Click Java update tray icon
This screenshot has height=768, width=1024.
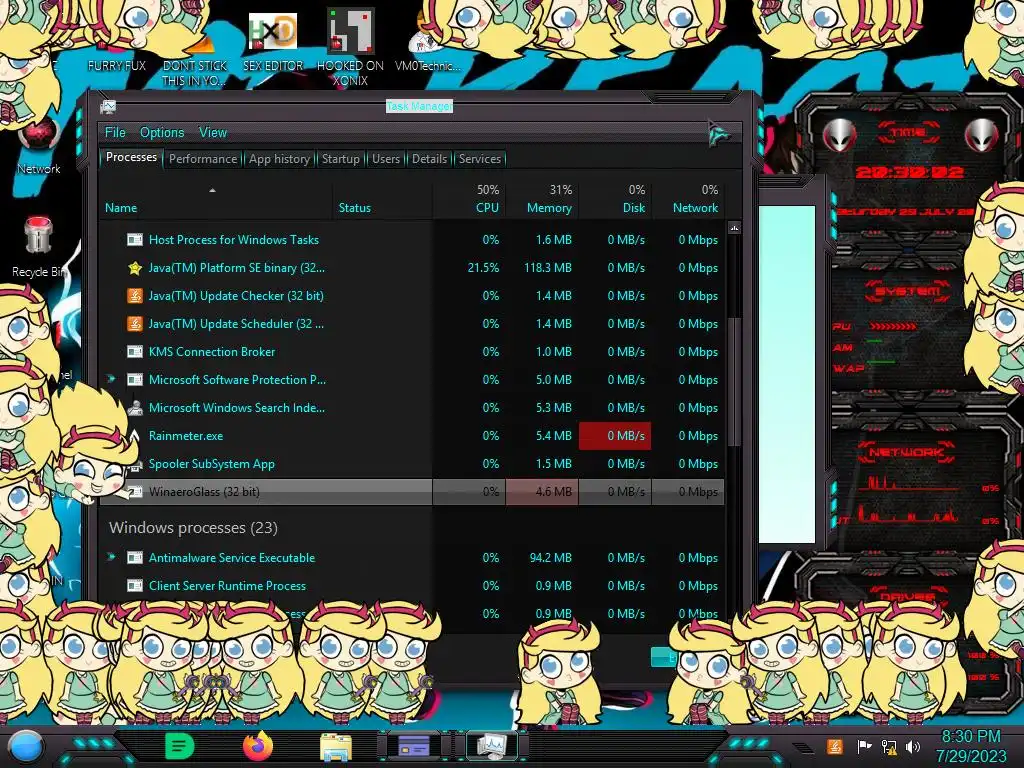pos(834,746)
